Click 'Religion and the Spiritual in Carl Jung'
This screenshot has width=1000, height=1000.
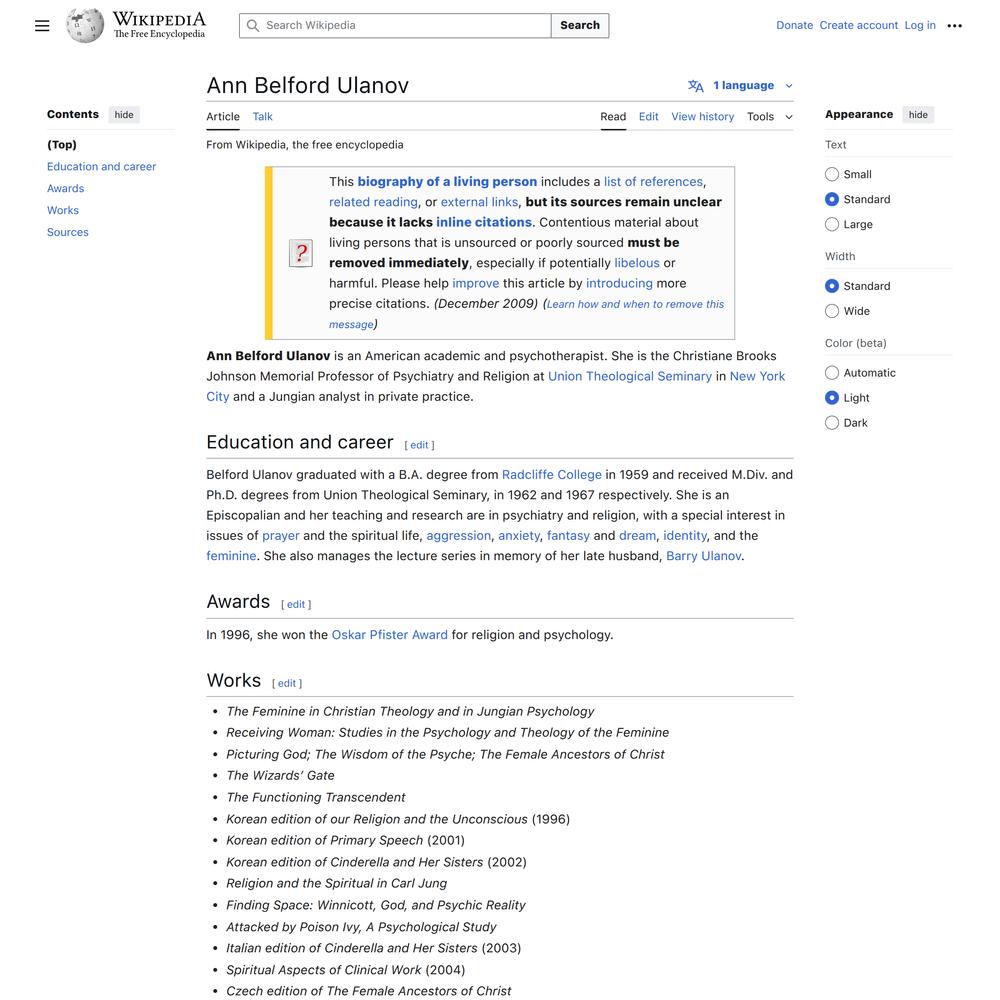point(336,884)
